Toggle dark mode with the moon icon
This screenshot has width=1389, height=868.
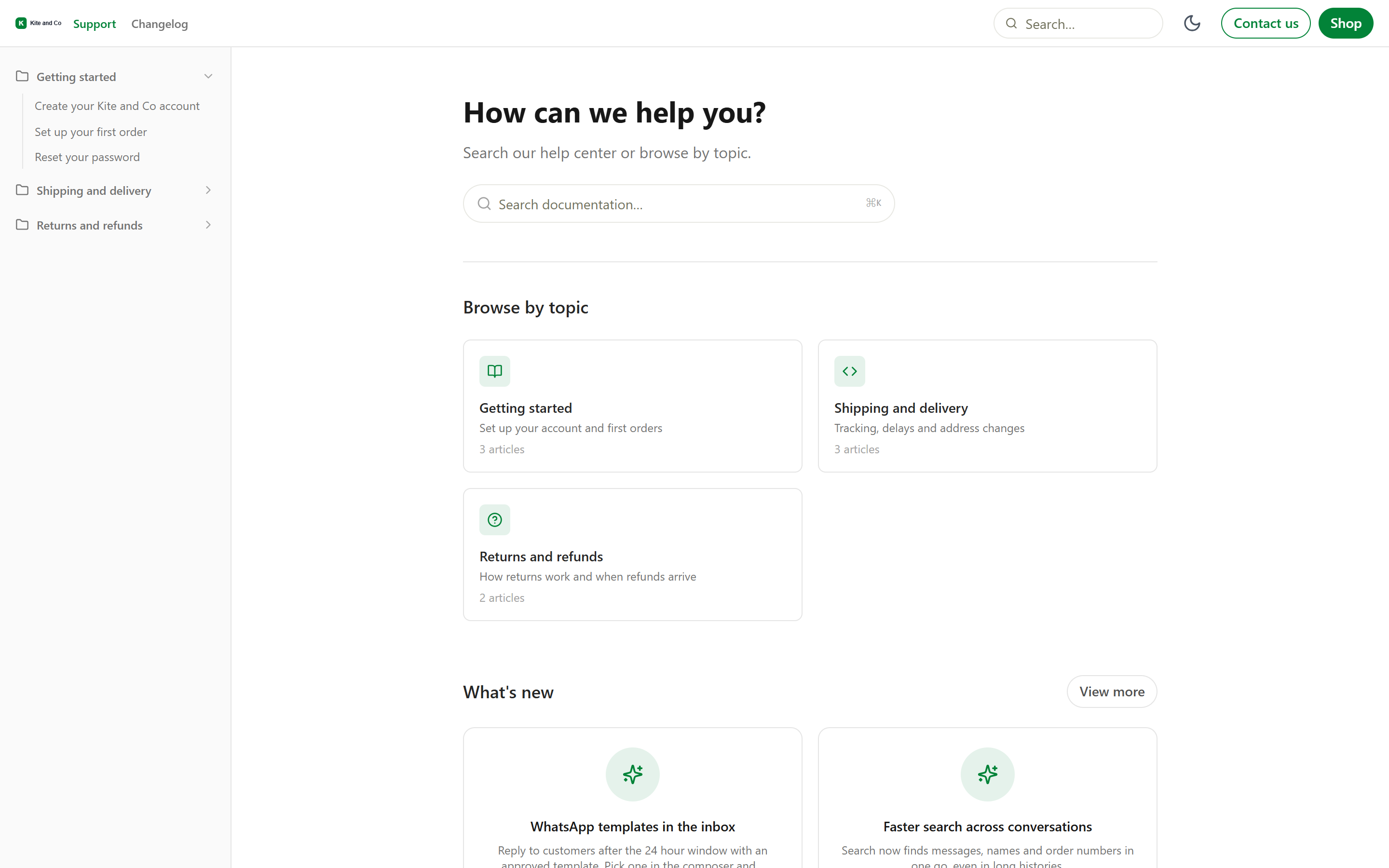coord(1192,23)
